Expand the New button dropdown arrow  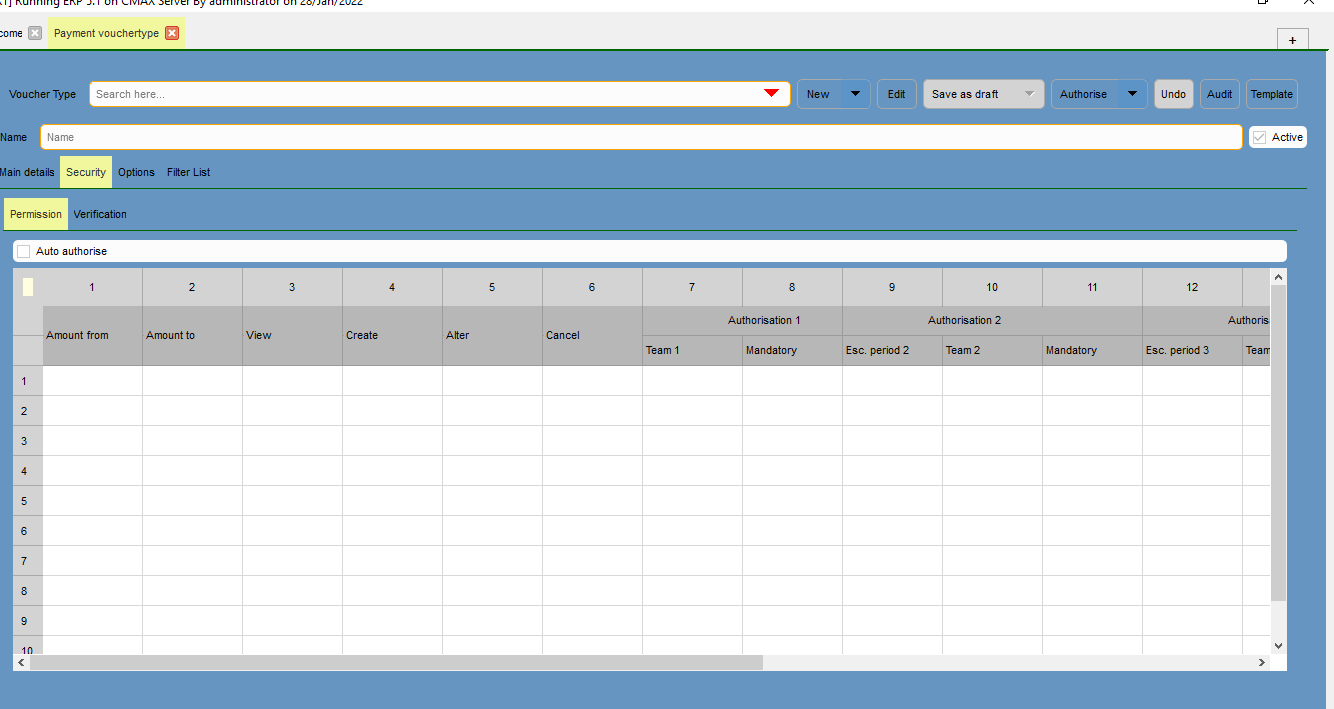pos(856,94)
